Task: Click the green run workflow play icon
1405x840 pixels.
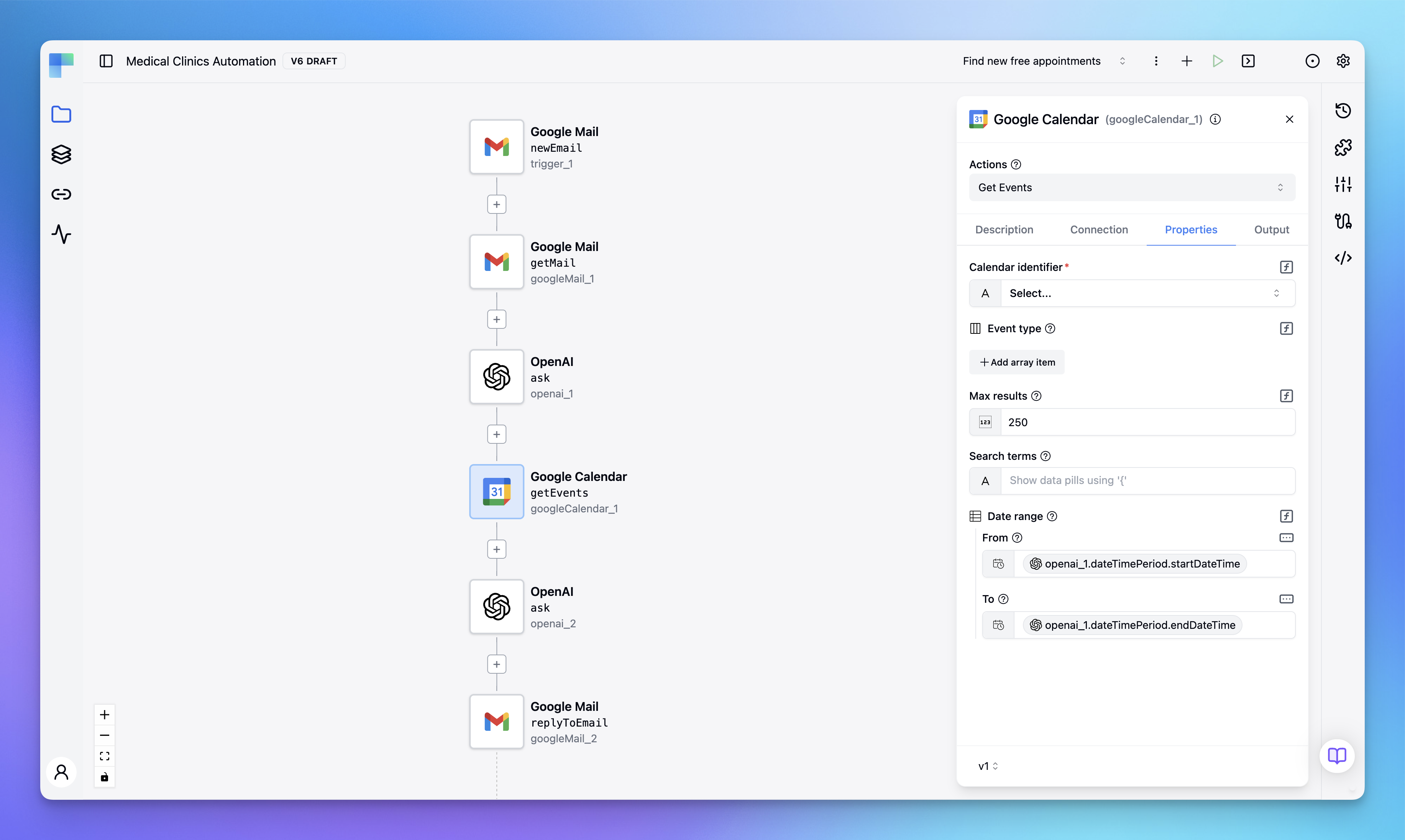Action: click(1218, 61)
